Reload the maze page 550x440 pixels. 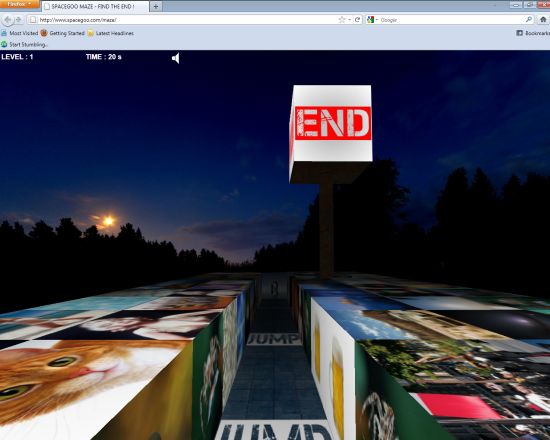(x=357, y=20)
